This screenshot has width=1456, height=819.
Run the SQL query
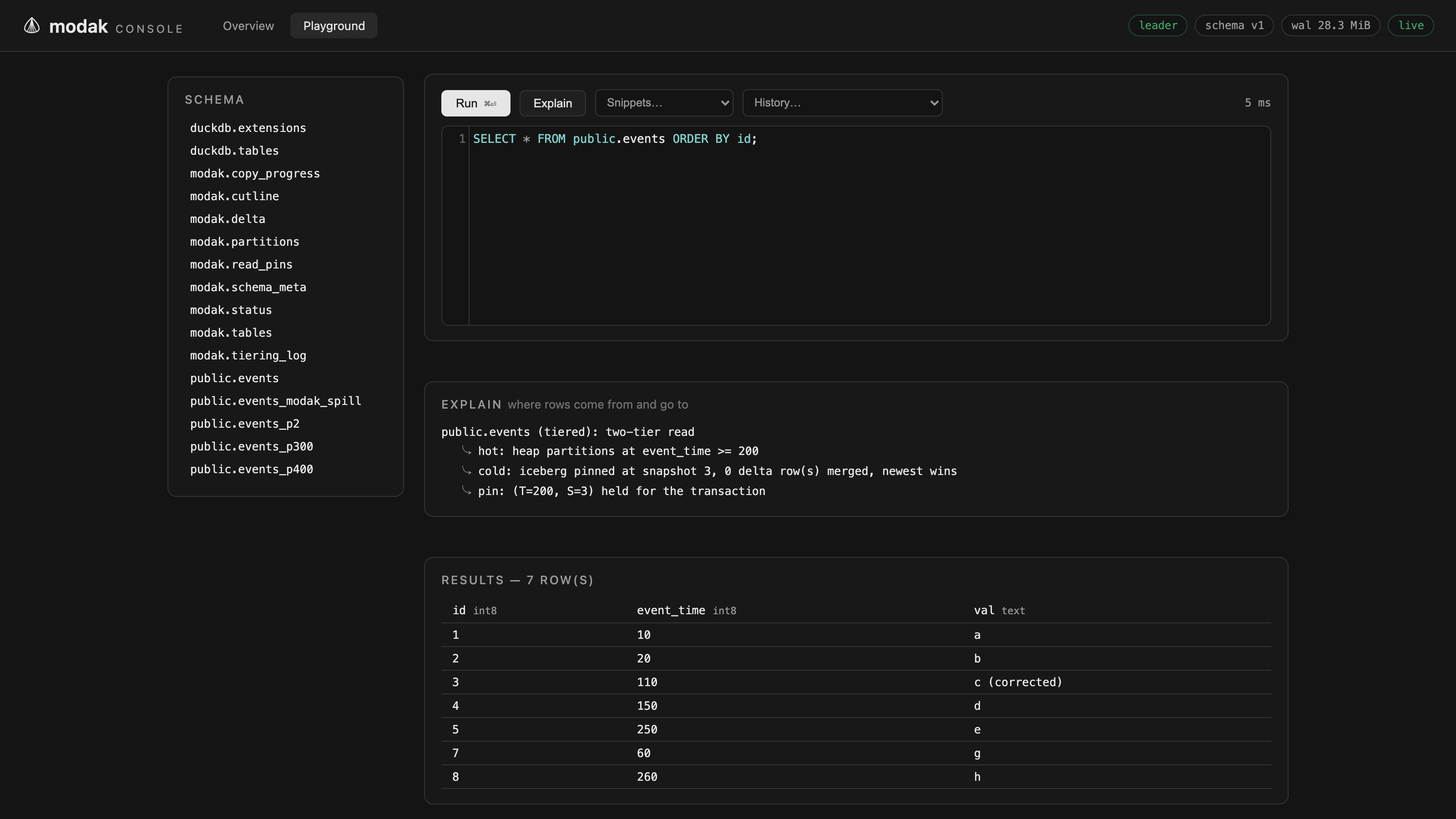pyautogui.click(x=475, y=103)
